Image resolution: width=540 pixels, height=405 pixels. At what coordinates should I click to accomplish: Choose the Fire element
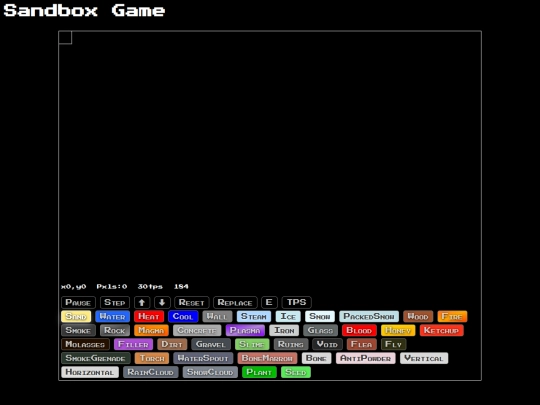pos(452,316)
